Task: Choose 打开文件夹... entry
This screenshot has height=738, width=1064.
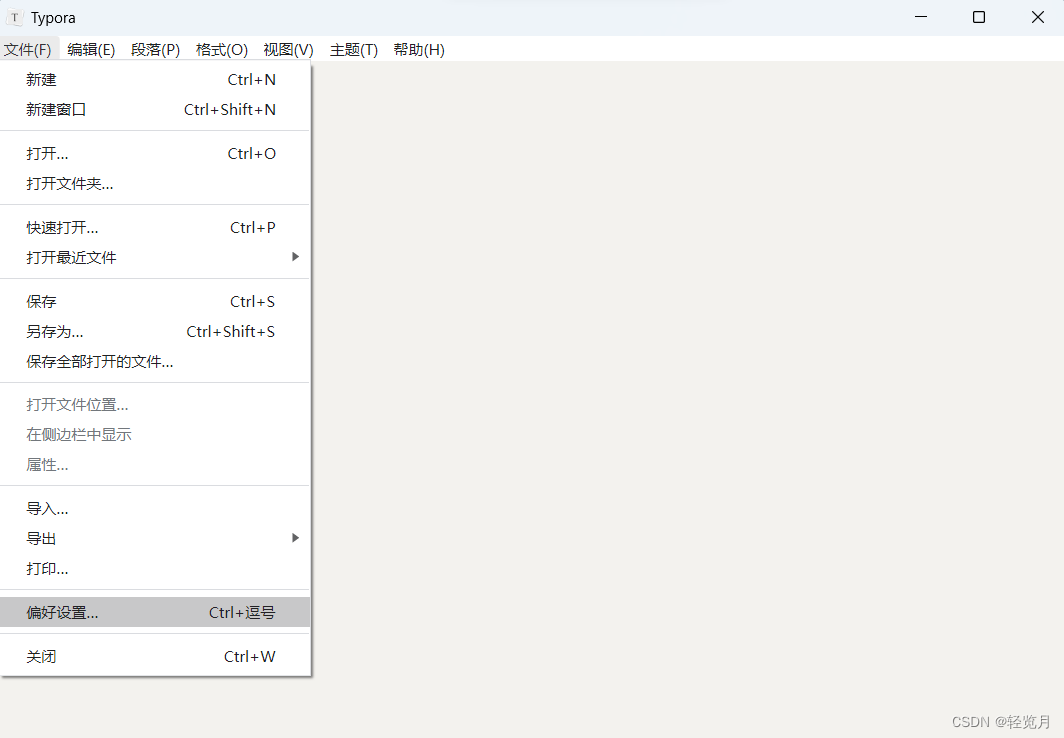Action: pos(155,183)
